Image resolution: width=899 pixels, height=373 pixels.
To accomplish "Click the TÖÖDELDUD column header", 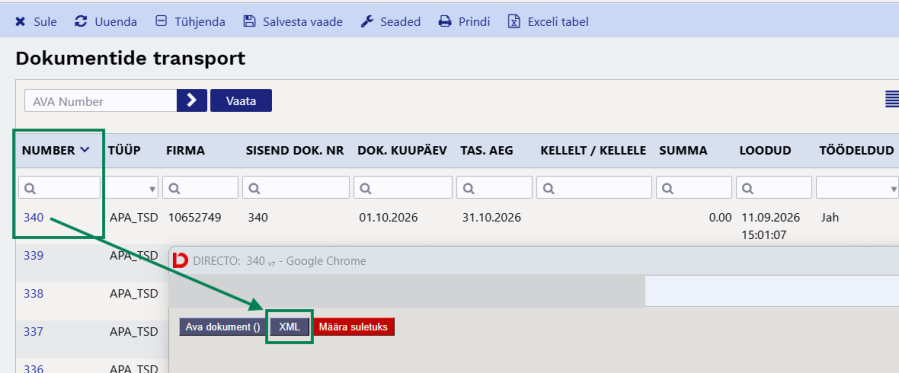I will coord(856,151).
